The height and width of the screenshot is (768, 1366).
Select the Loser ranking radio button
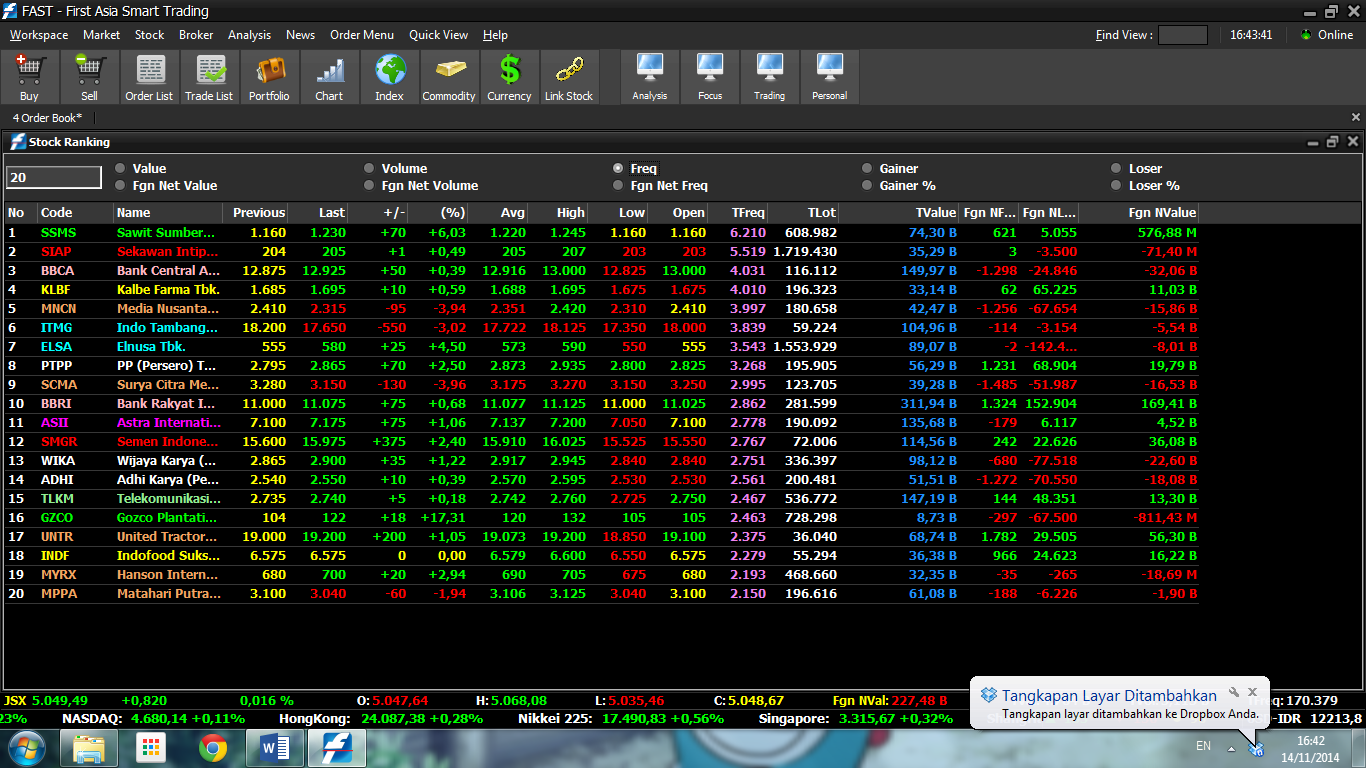pos(1116,168)
